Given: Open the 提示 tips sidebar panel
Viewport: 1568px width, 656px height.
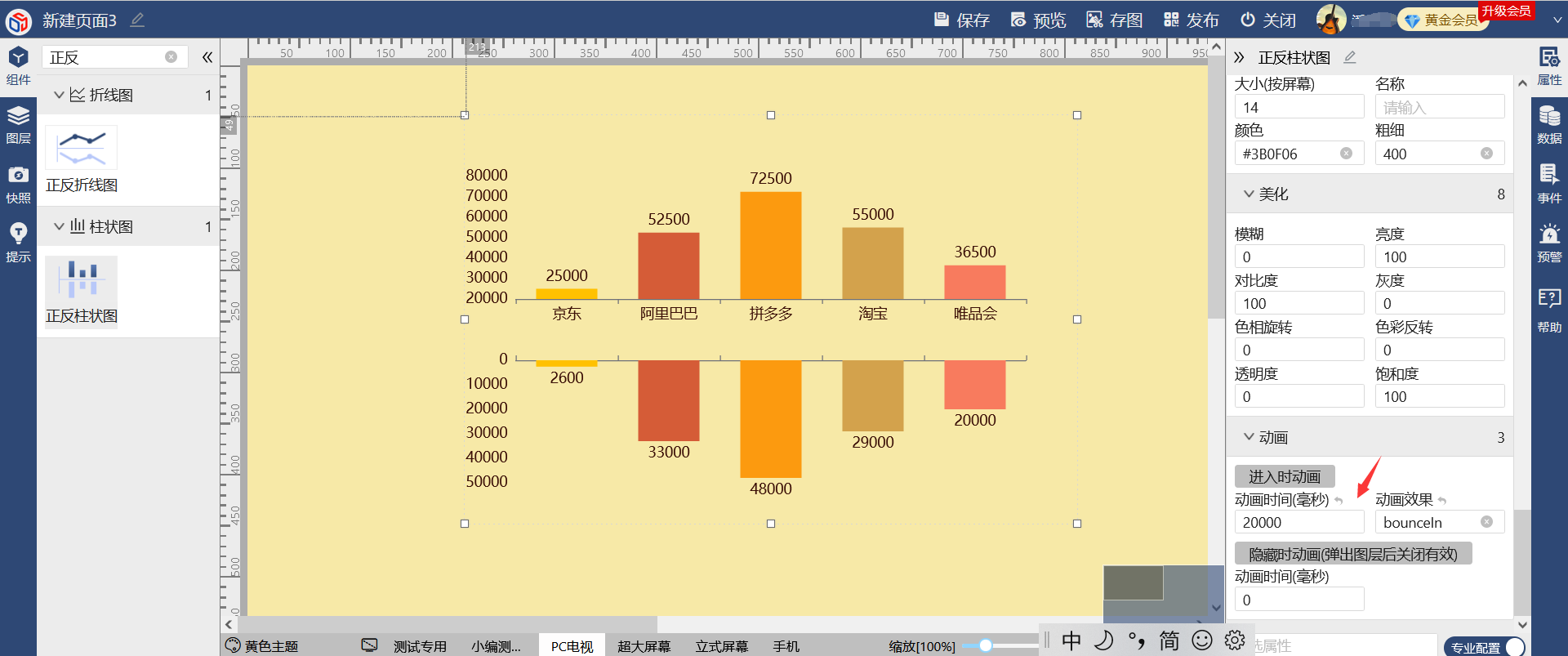Looking at the screenshot, I should click(x=18, y=243).
